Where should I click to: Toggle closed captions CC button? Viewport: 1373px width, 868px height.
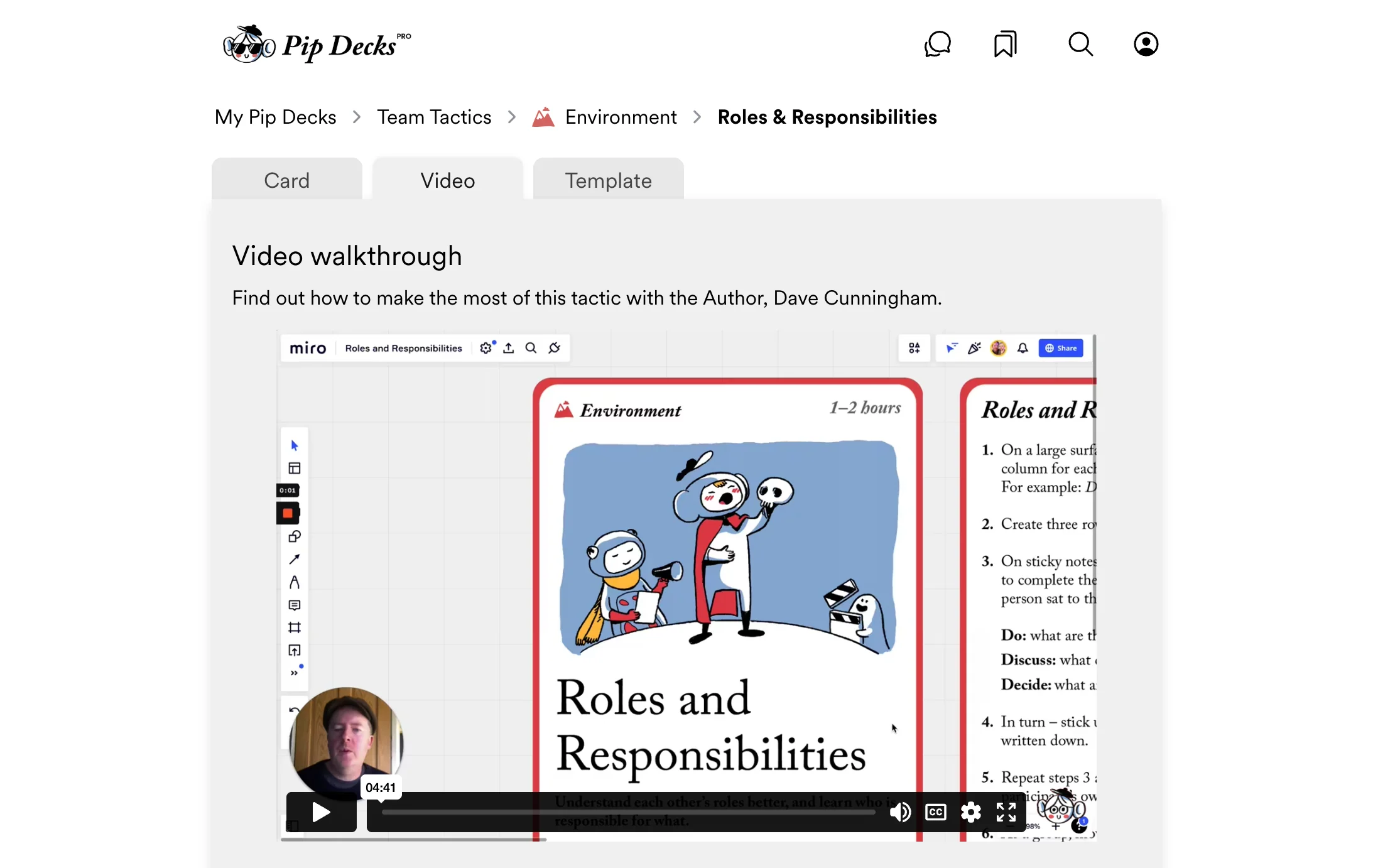tap(935, 812)
